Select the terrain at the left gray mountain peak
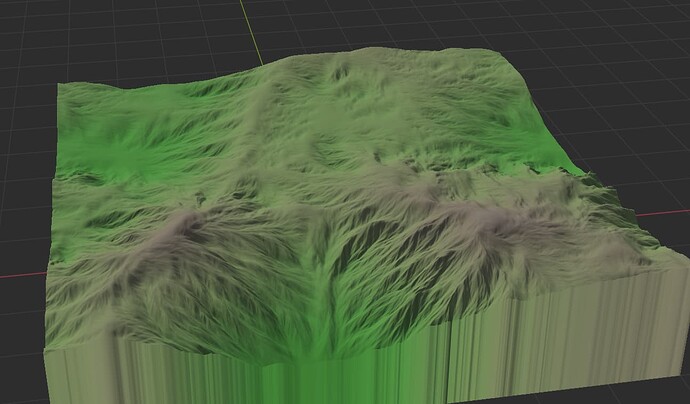Screen dimensions: 690x404 185,222
